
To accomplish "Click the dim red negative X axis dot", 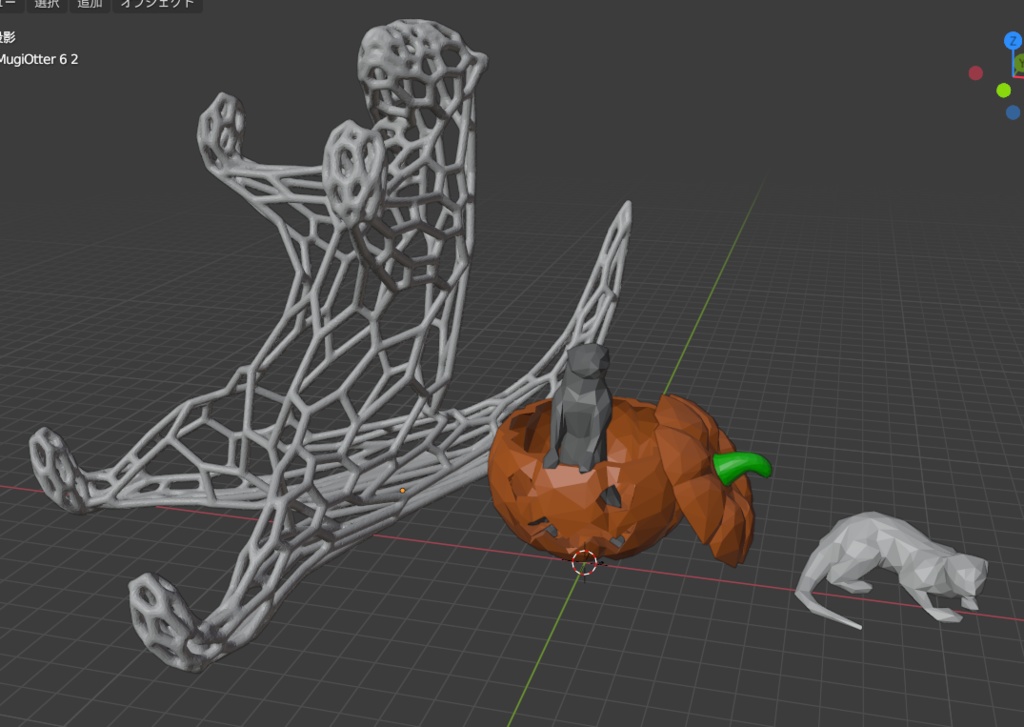I will (x=976, y=73).
